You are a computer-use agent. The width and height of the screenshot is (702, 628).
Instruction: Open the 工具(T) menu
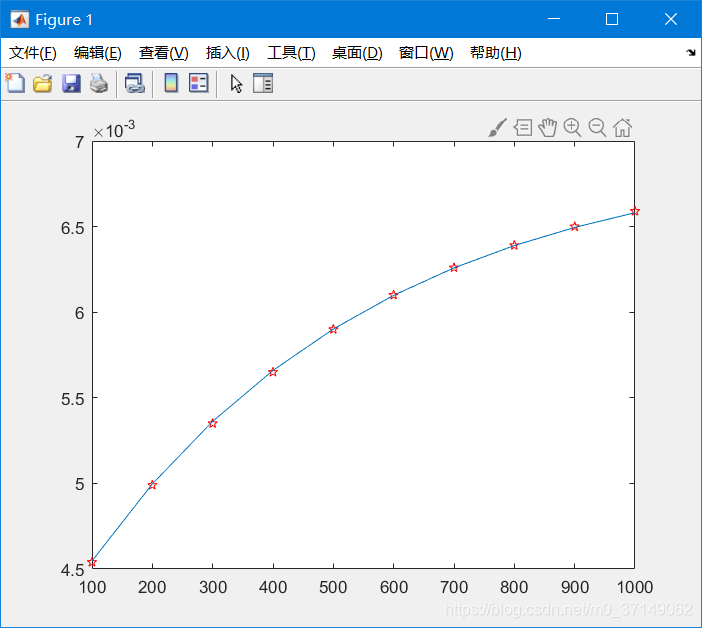coord(291,53)
